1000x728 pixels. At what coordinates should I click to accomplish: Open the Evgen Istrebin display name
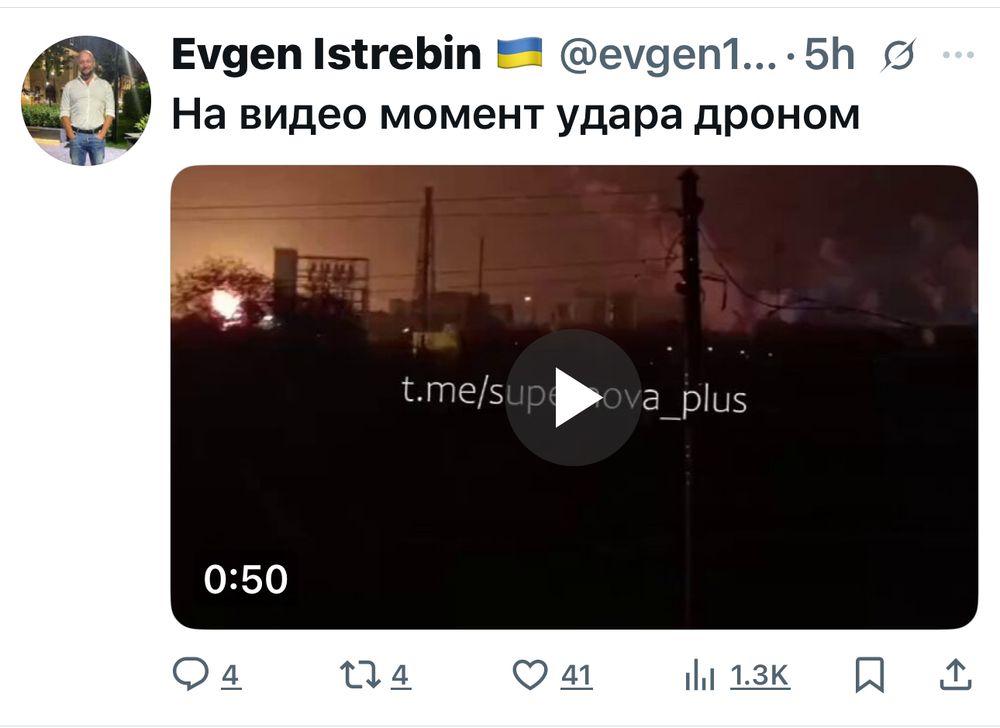coord(326,54)
